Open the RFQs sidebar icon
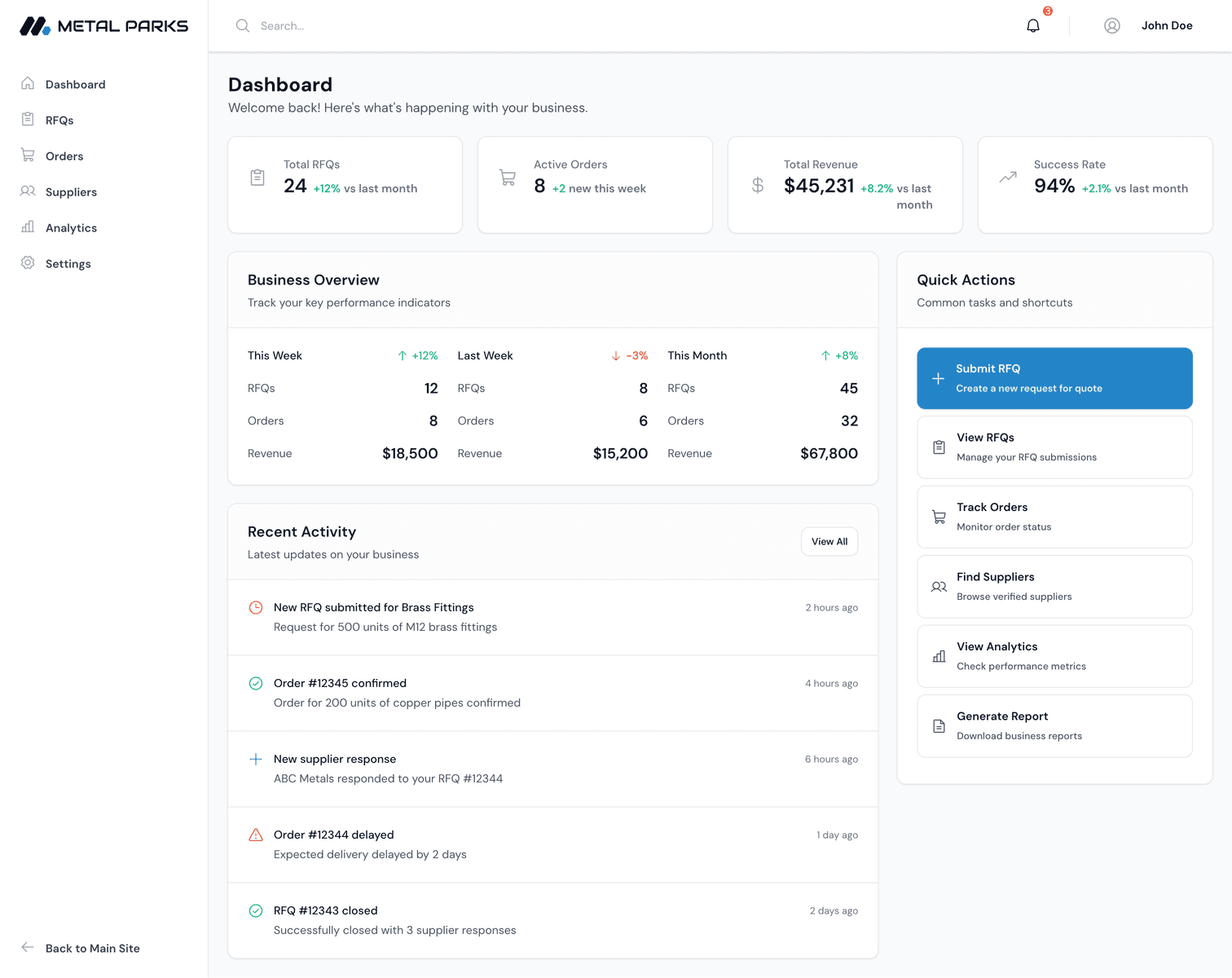Image resolution: width=1232 pixels, height=978 pixels. 27,119
